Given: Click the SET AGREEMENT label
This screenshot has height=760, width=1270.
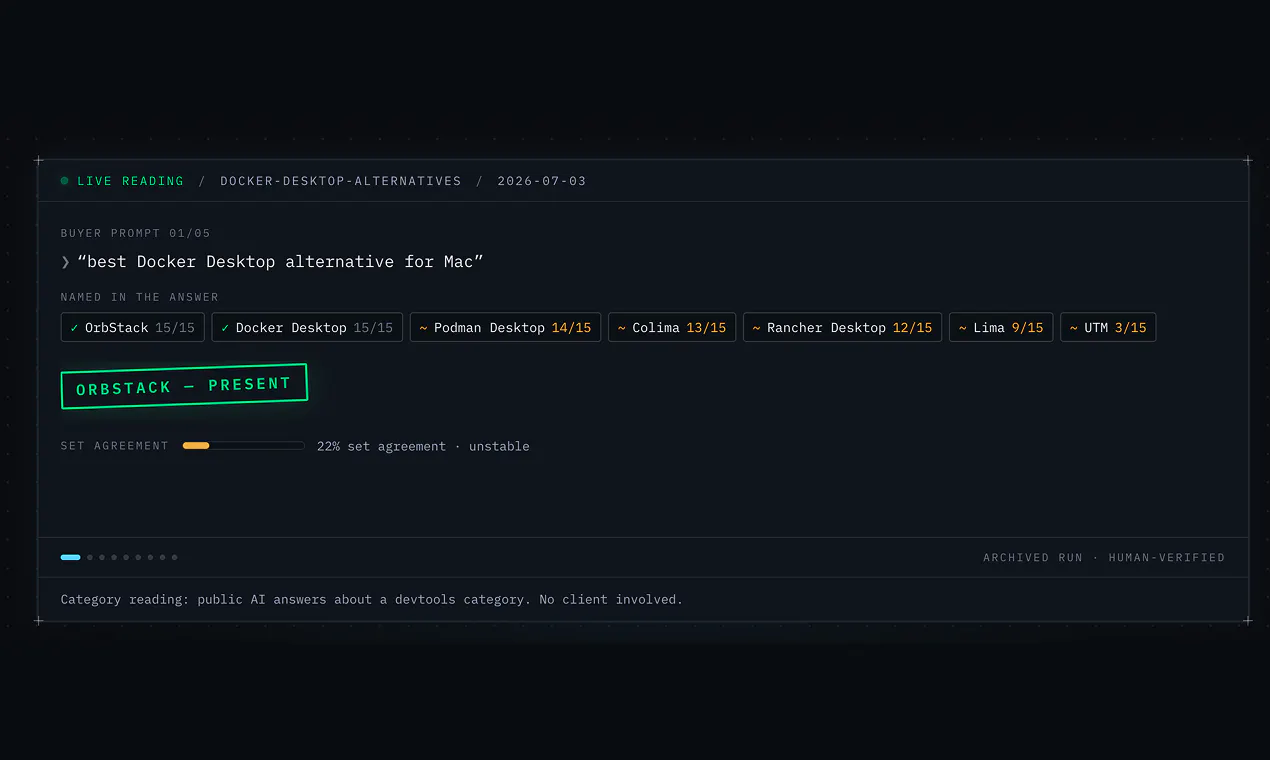Looking at the screenshot, I should pos(115,446).
